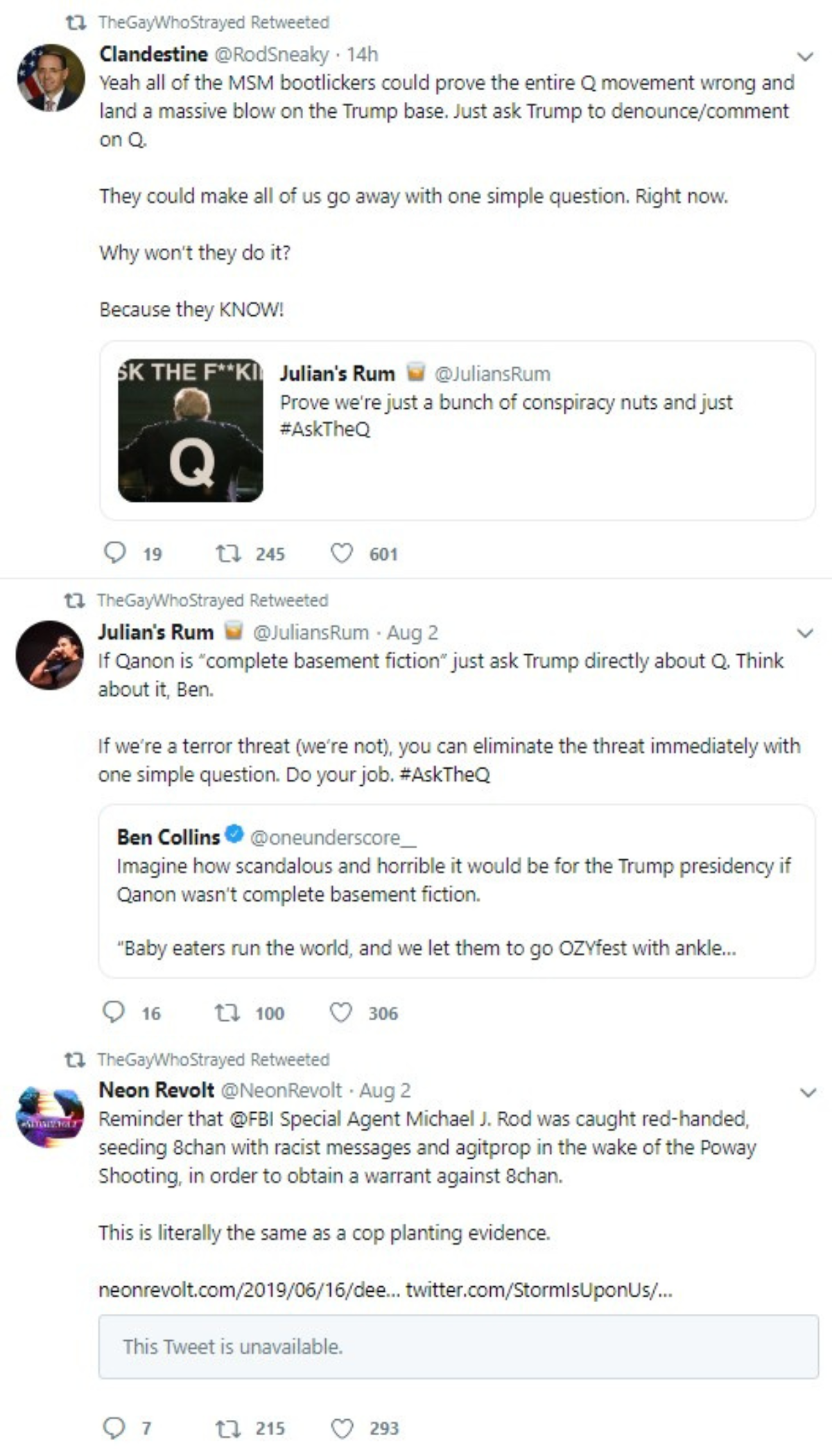This screenshot has height=1456, width=832.
Task: Retweet the Neon Revolt tweet
Action: 227,1428
